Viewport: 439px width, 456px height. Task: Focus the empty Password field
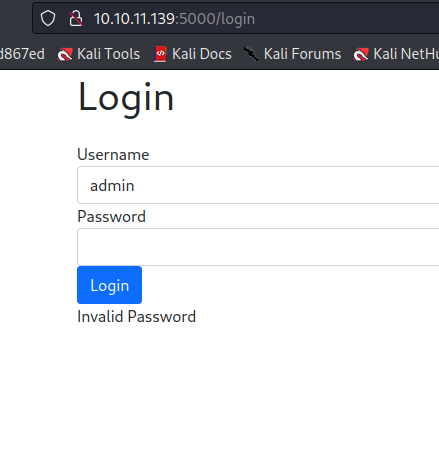pyautogui.click(x=258, y=247)
